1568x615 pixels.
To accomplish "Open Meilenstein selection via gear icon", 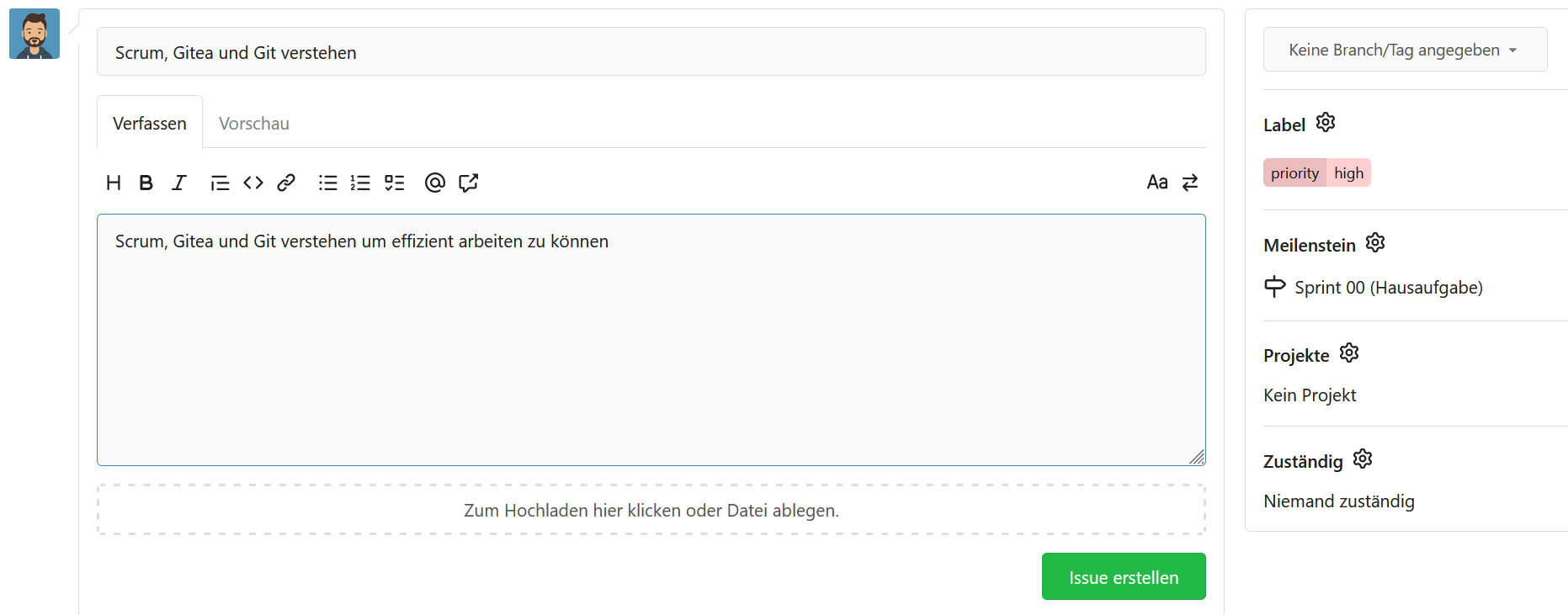I will (1375, 243).
